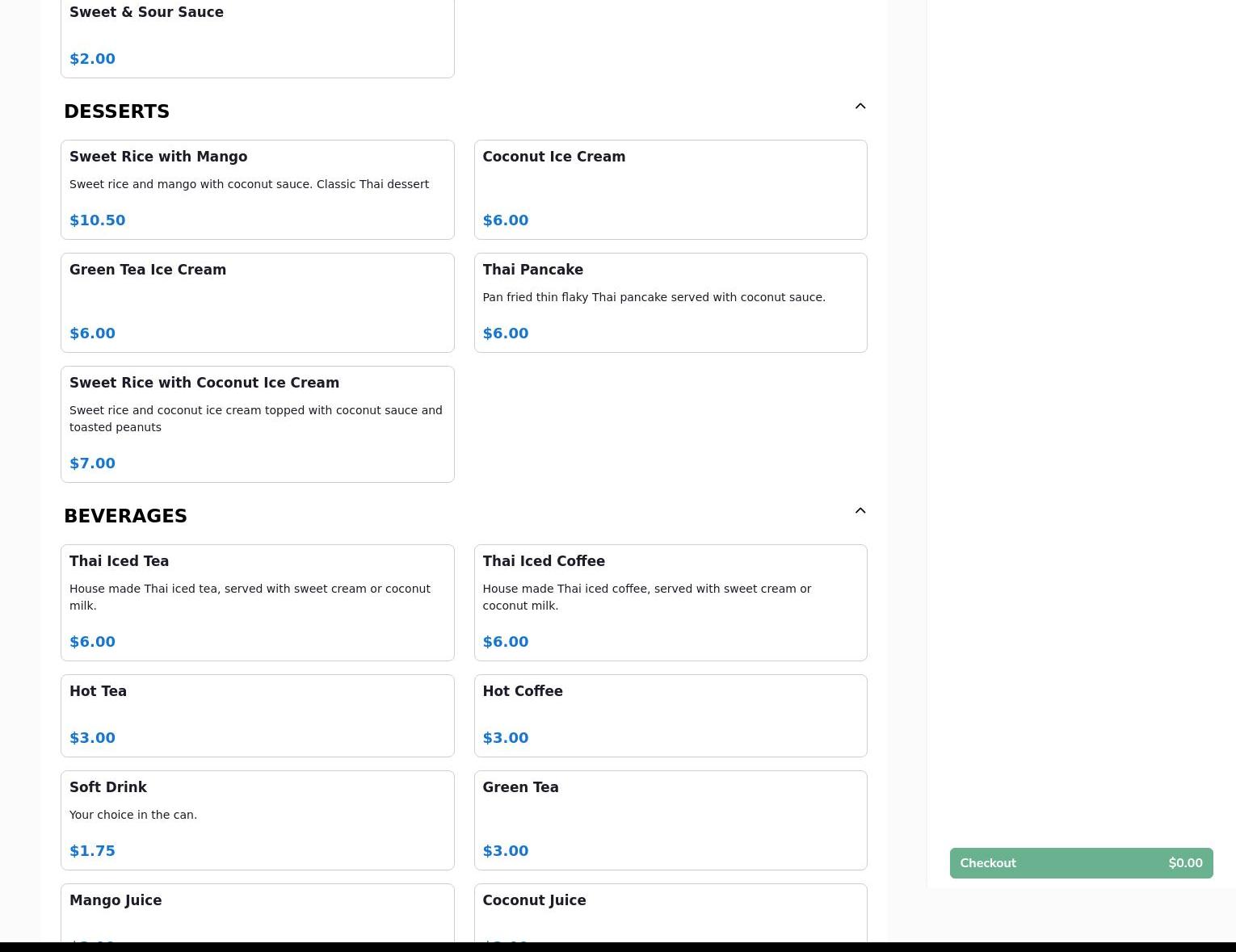
Task: Select the Coconut Juice item
Action: point(670,912)
